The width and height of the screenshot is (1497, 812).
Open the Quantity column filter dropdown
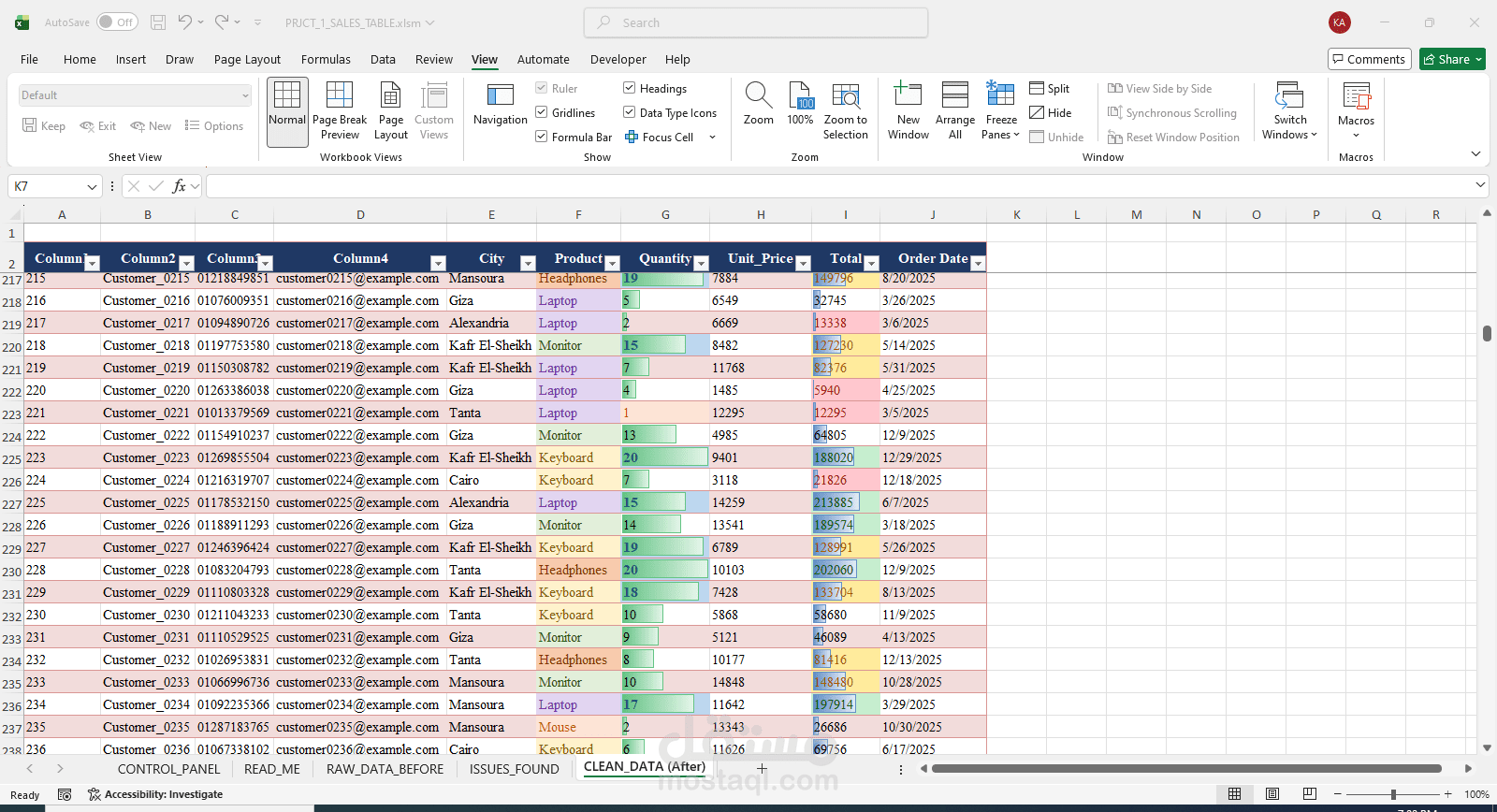click(701, 264)
